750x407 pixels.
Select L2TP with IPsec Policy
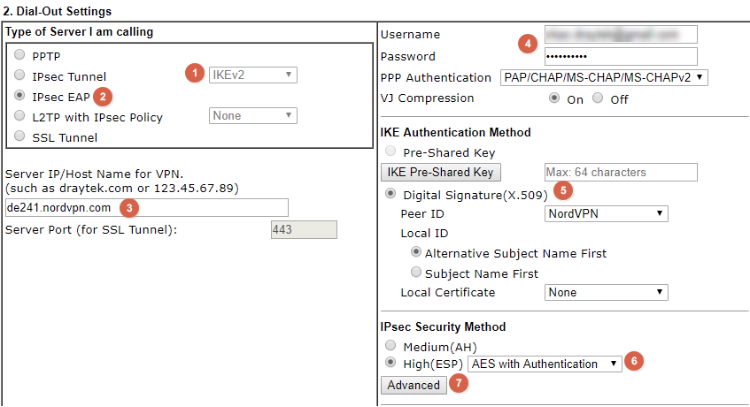pos(21,117)
